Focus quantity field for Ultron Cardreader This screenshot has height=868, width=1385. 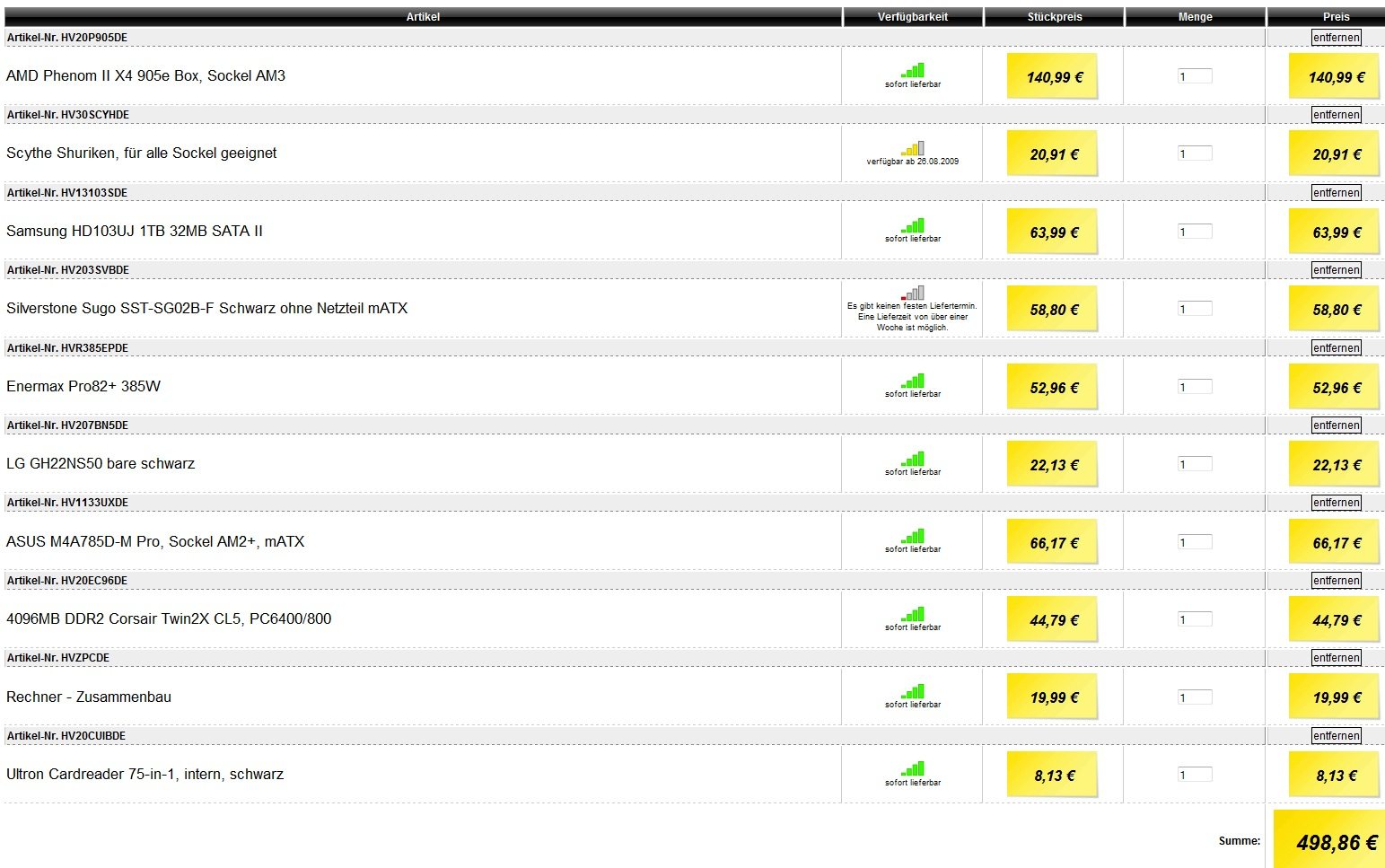[1195, 775]
